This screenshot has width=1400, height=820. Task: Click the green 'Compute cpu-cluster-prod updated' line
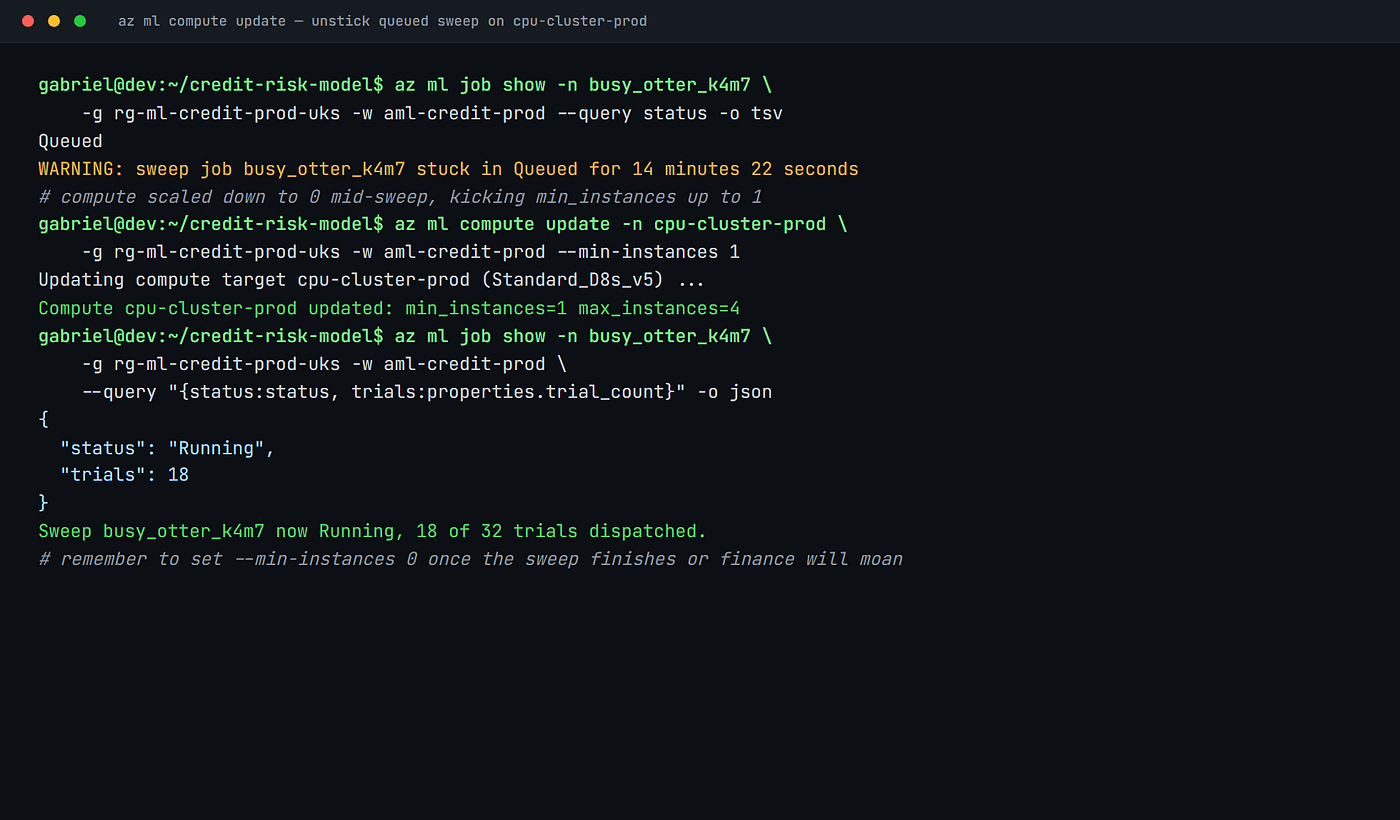coord(389,308)
